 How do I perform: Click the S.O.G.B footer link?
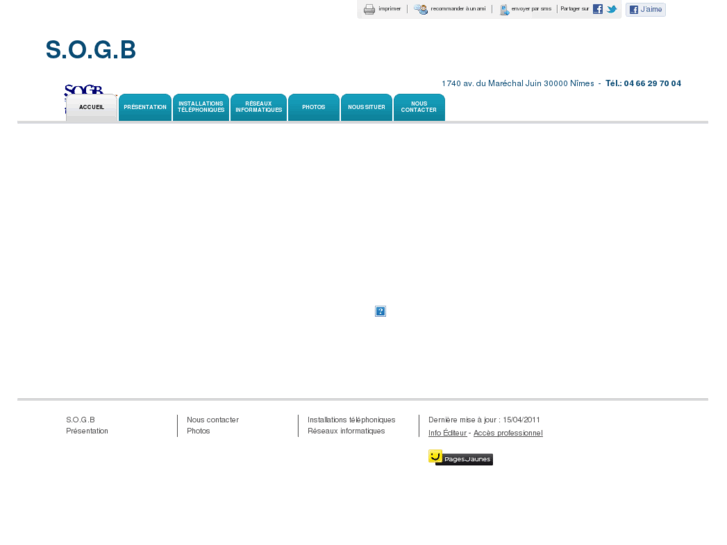[80, 420]
